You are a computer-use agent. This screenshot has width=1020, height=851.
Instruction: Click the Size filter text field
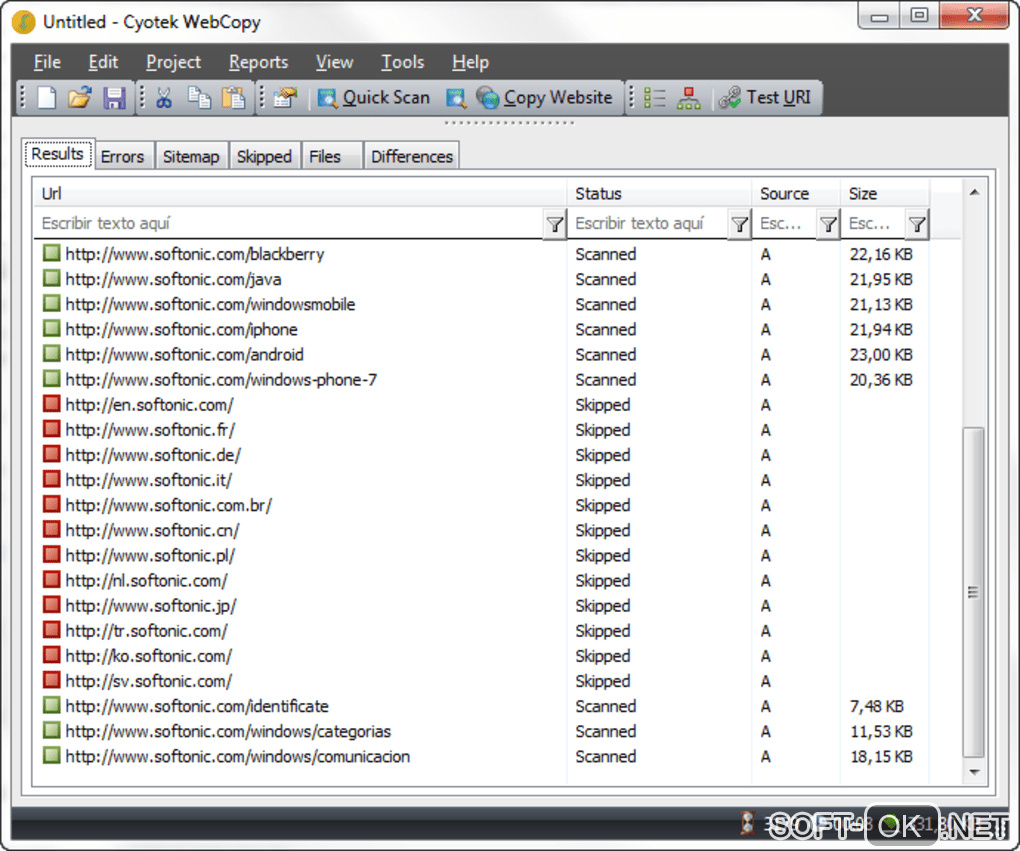click(873, 223)
